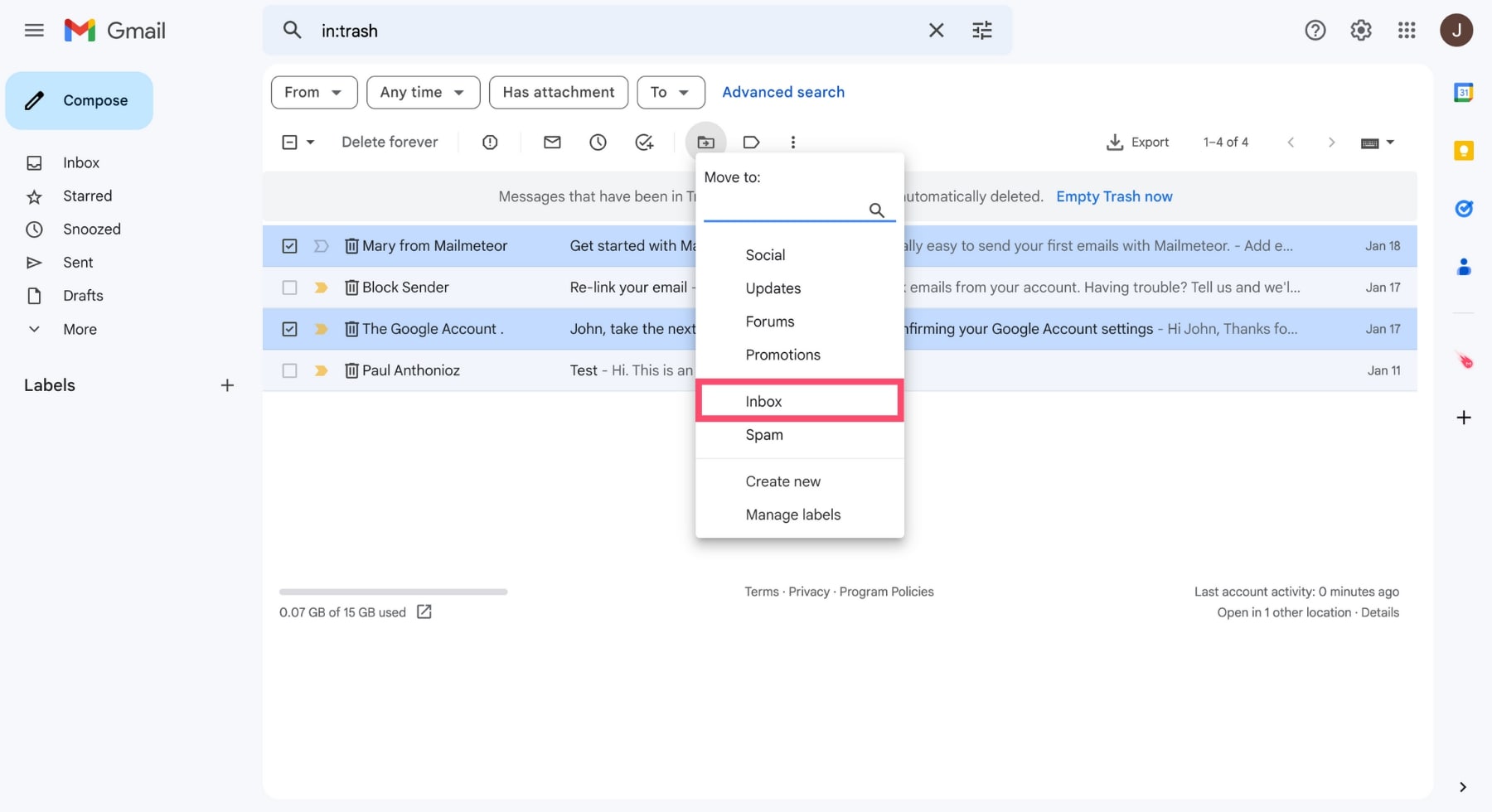The image size is (1492, 812).
Task: Open Advanced search
Action: click(782, 92)
